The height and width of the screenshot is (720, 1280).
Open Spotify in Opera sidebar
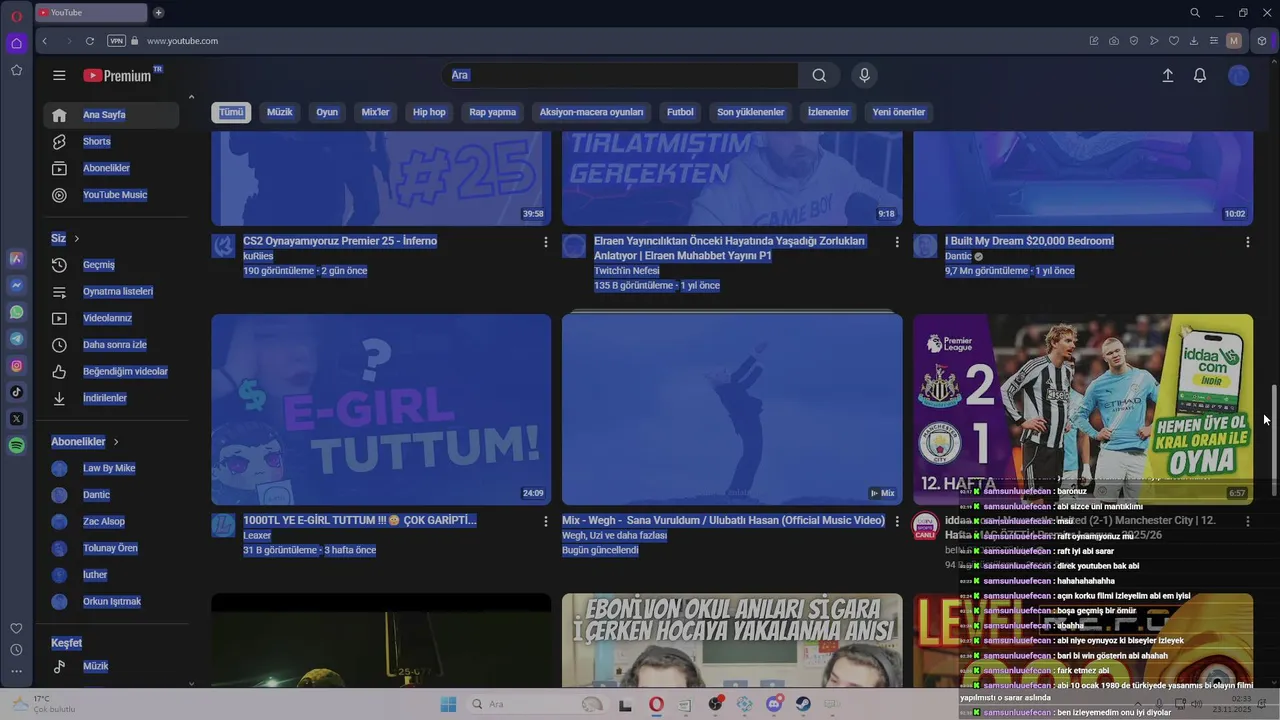coord(16,446)
